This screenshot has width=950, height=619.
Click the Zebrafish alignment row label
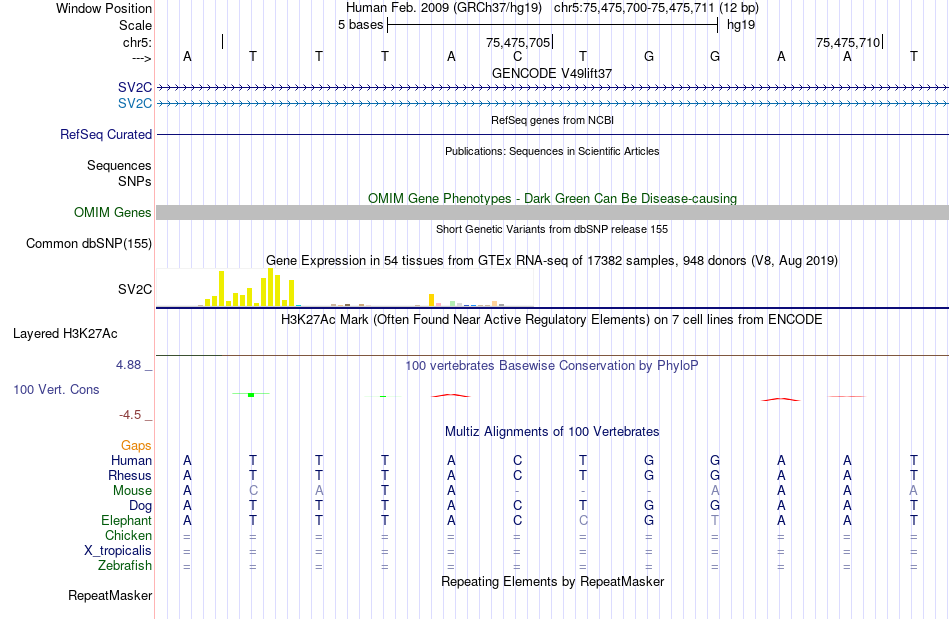[x=125, y=565]
